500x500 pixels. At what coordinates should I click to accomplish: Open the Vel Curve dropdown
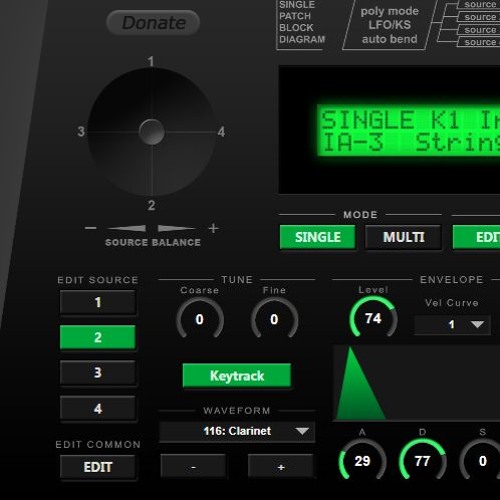tap(452, 324)
